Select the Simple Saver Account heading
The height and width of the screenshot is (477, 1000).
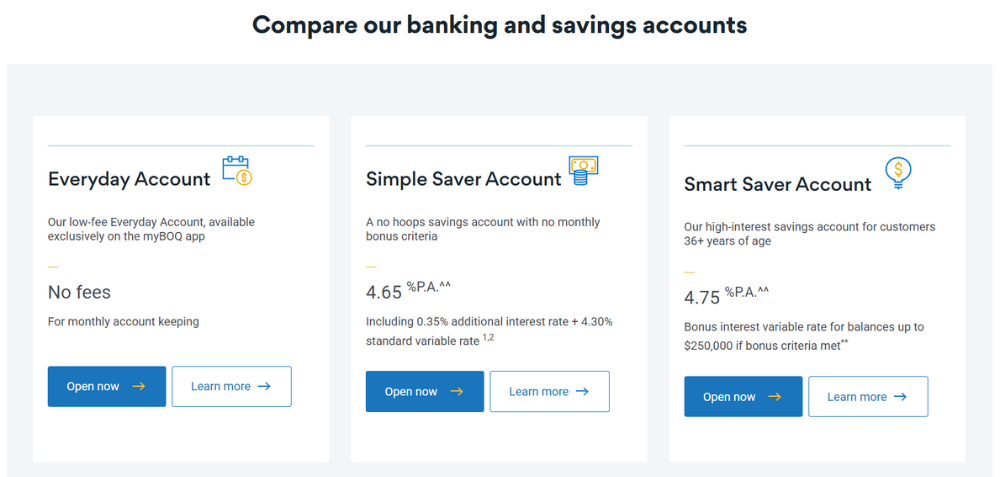pyautogui.click(x=463, y=179)
